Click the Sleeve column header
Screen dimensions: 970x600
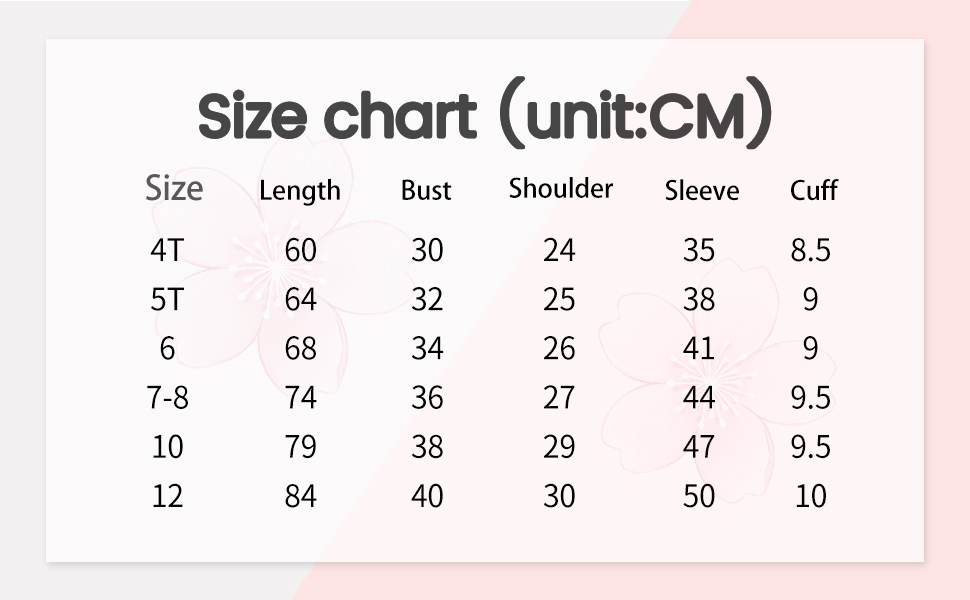[x=701, y=190]
